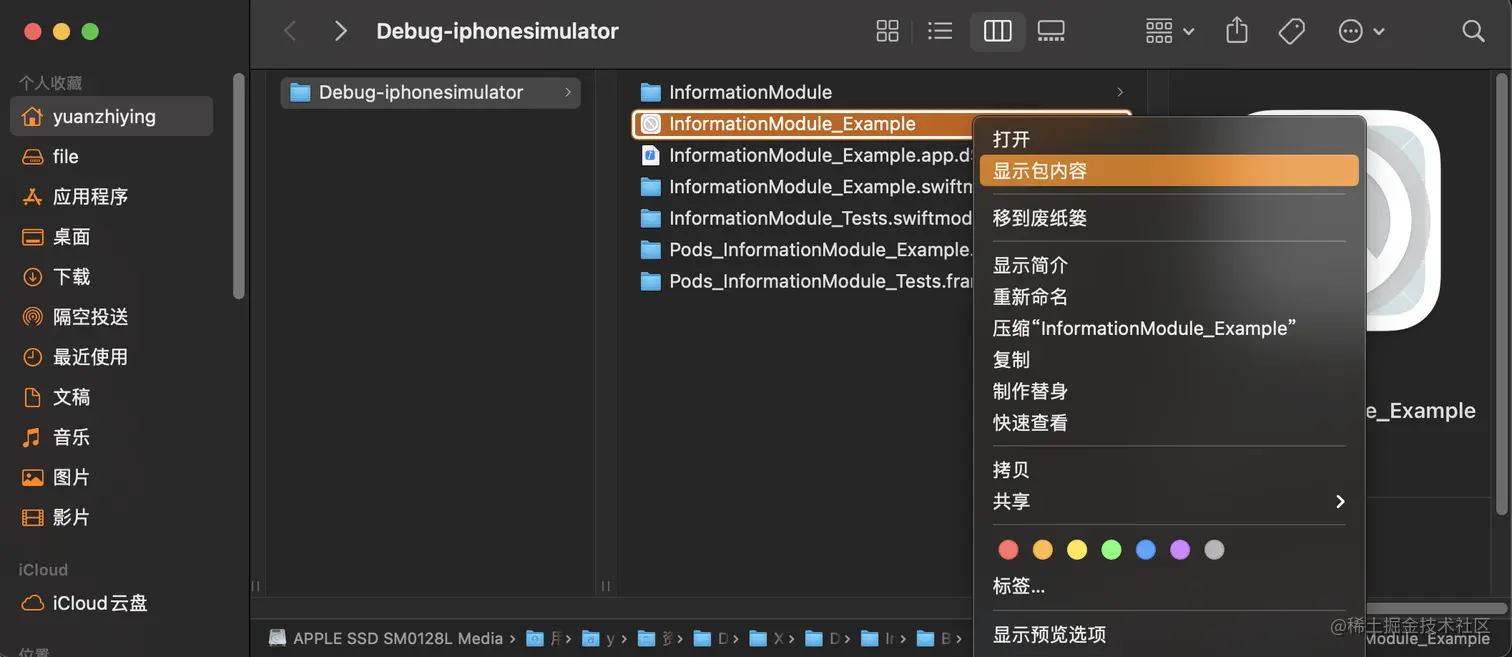Image resolution: width=1512 pixels, height=657 pixels.
Task: Expand the 共享 submenu
Action: [1169, 501]
